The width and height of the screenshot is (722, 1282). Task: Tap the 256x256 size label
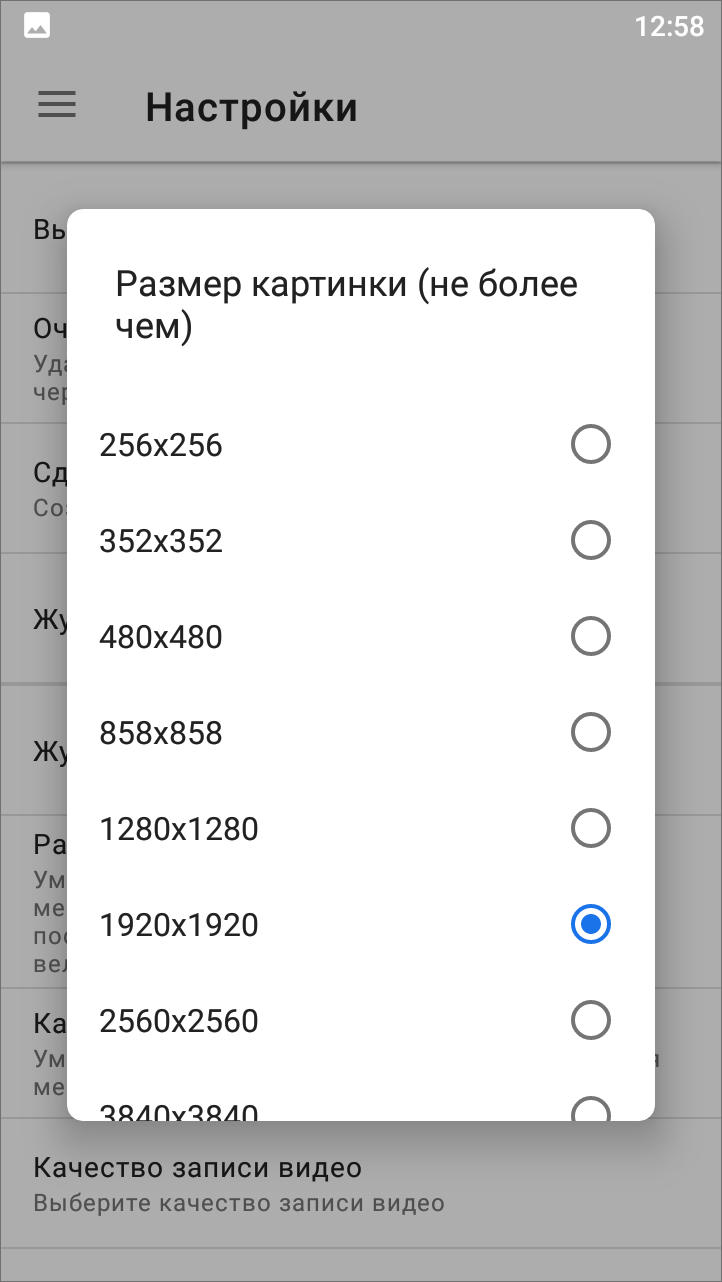[x=161, y=445]
